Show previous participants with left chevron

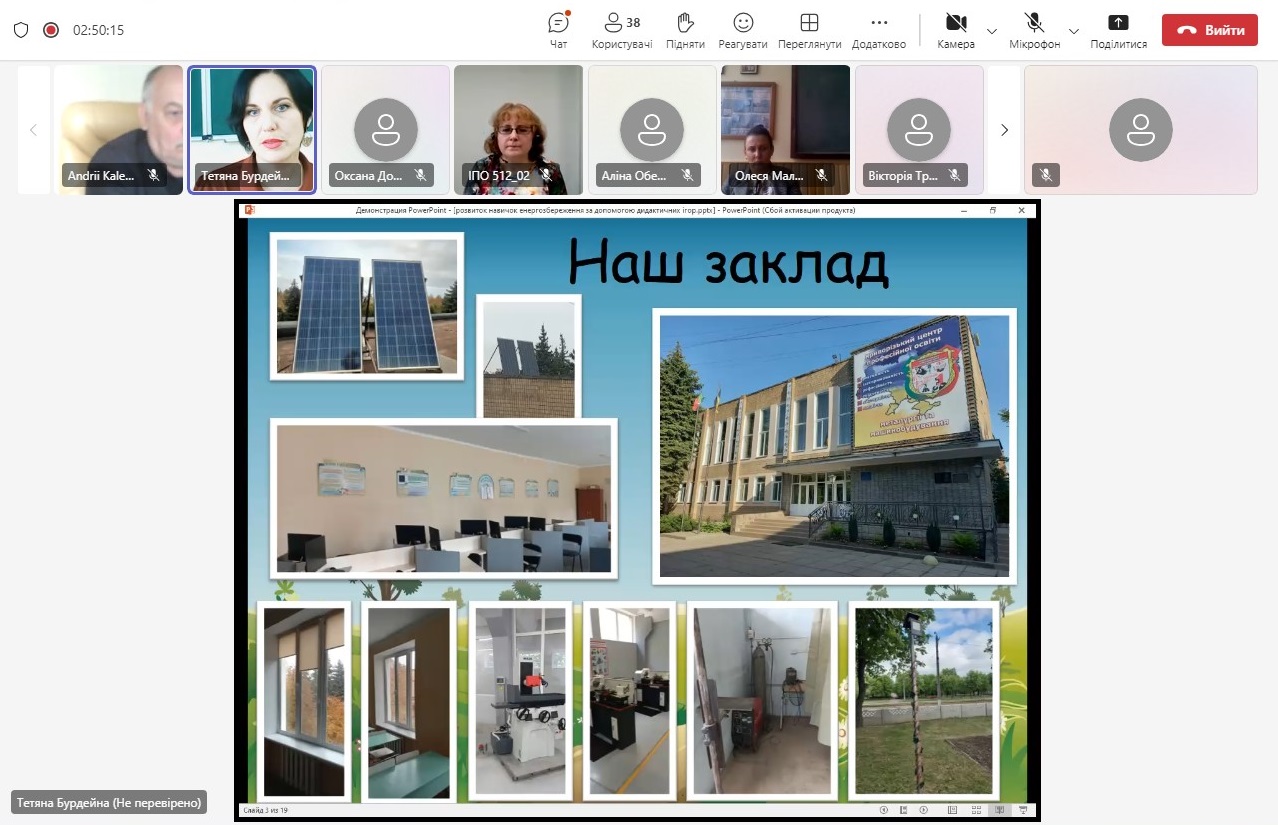33,130
